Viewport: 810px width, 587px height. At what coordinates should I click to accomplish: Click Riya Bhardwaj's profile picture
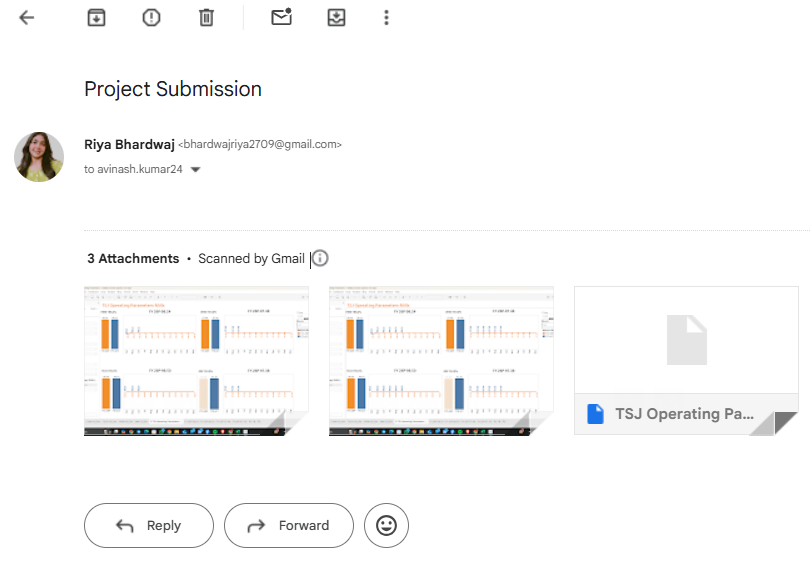coord(39,157)
